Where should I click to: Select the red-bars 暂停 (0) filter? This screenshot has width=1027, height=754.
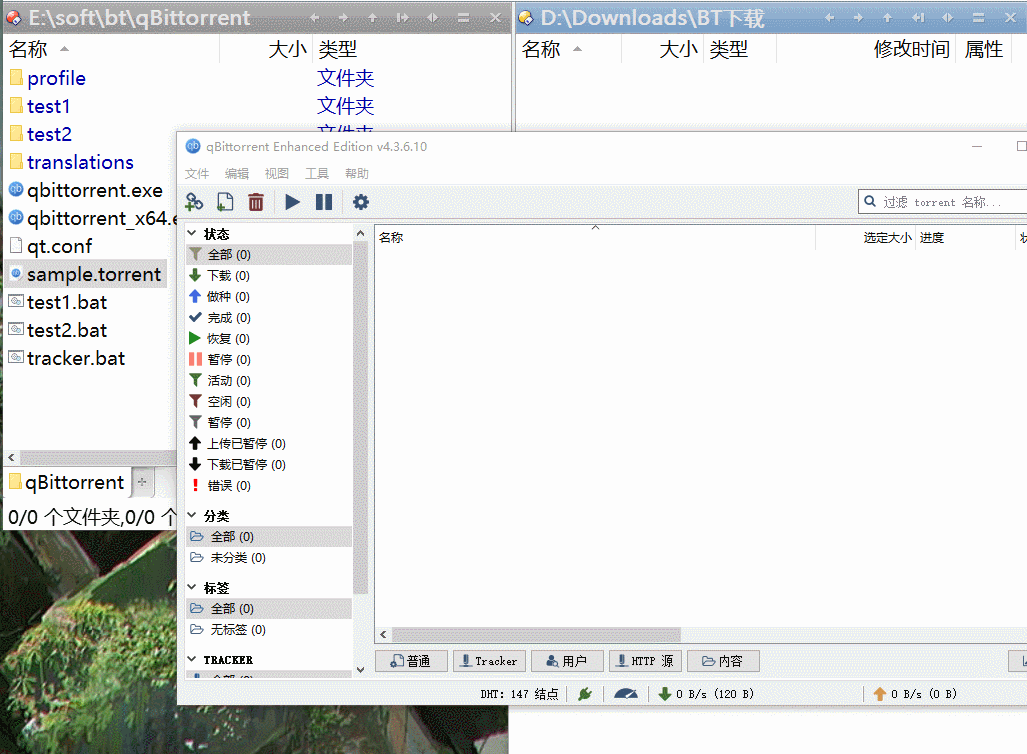[269, 360]
